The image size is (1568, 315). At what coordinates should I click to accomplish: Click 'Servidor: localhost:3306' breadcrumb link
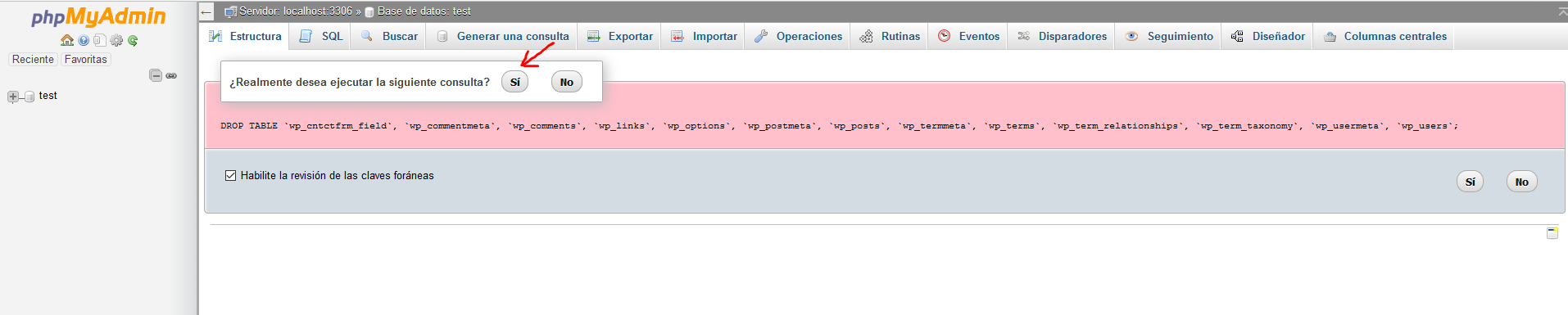(x=296, y=11)
